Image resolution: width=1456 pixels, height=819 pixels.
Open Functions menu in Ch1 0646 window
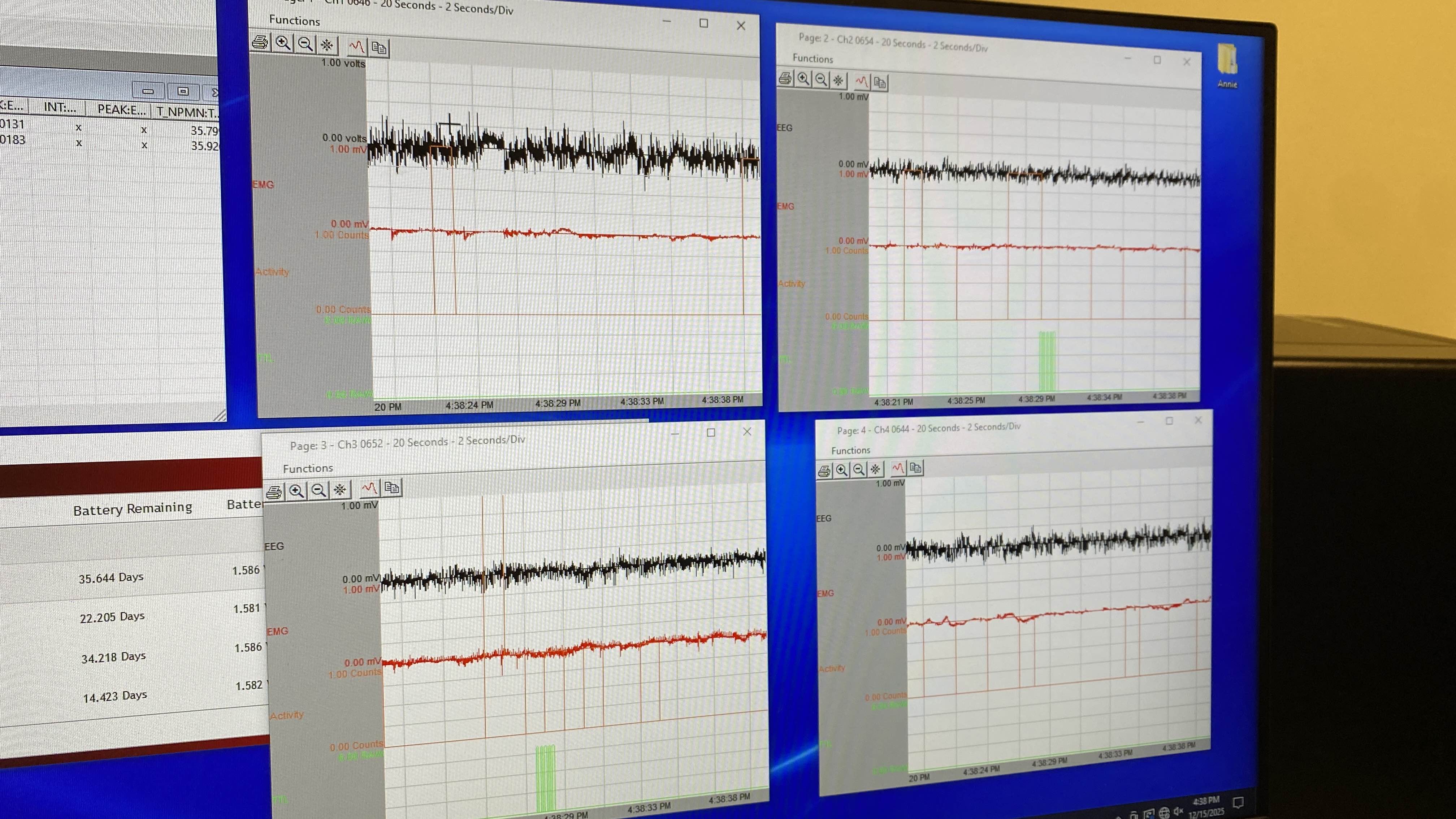294,21
